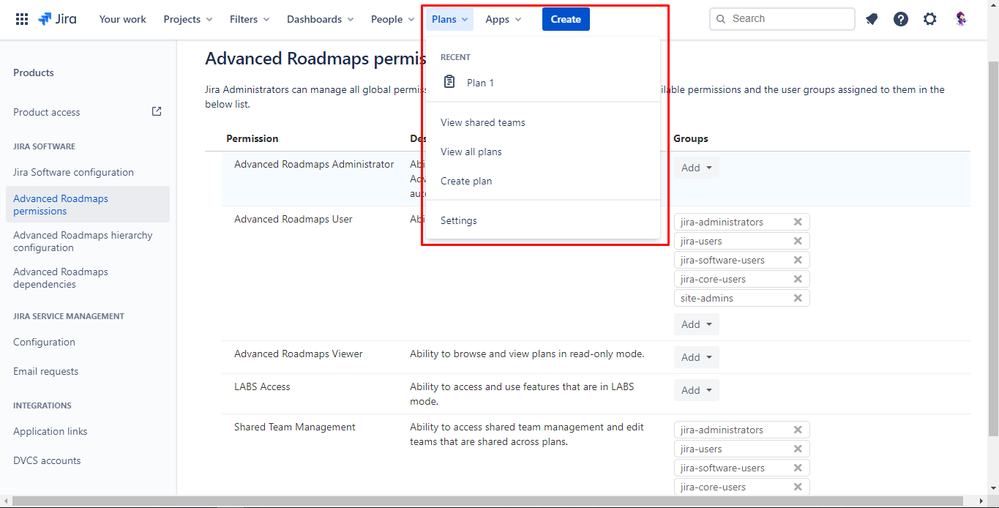Click the vertical scrollbar

[x=993, y=249]
